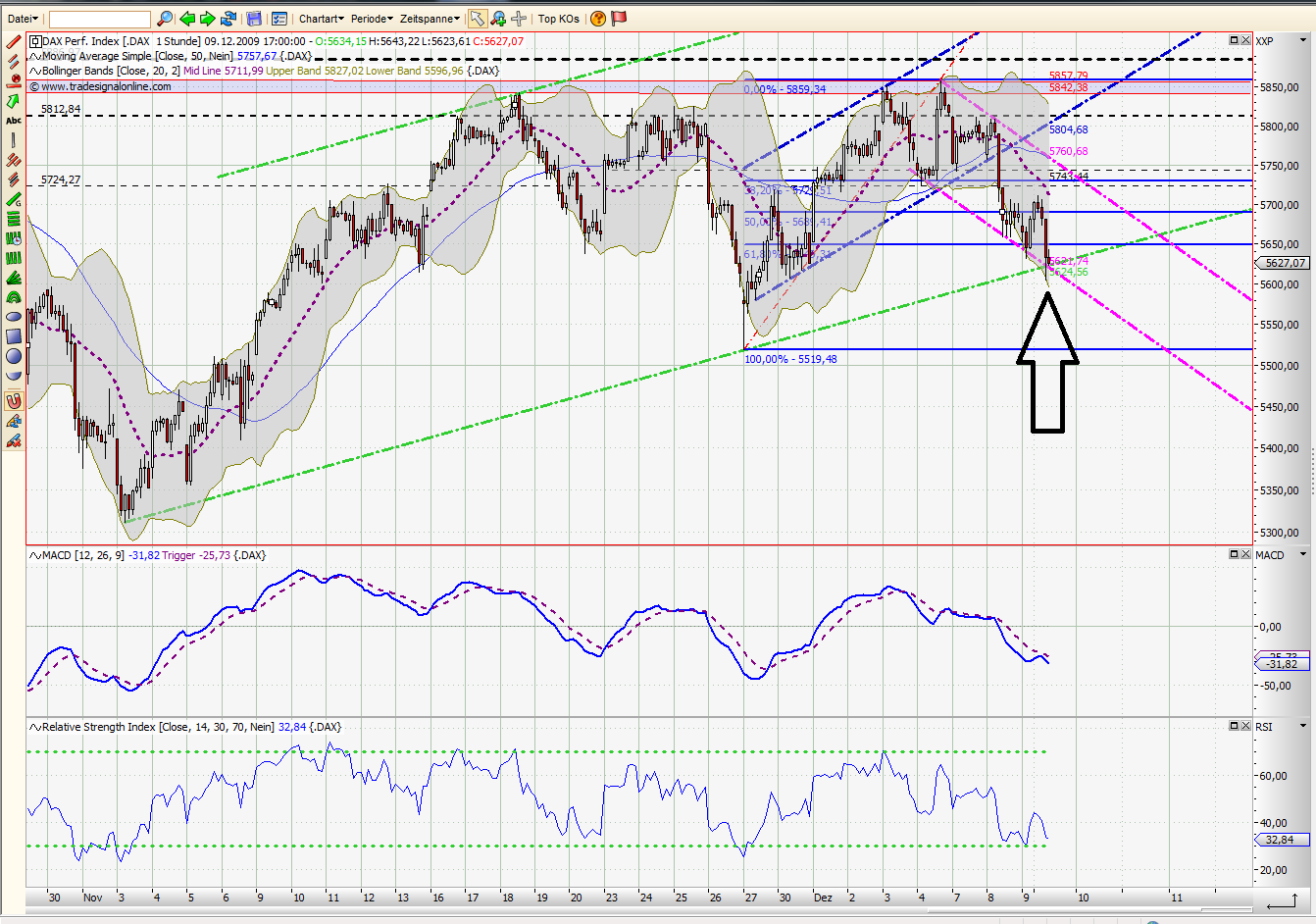Pick the green arrow marker tool
Image resolution: width=1316 pixels, height=924 pixels.
(14, 102)
